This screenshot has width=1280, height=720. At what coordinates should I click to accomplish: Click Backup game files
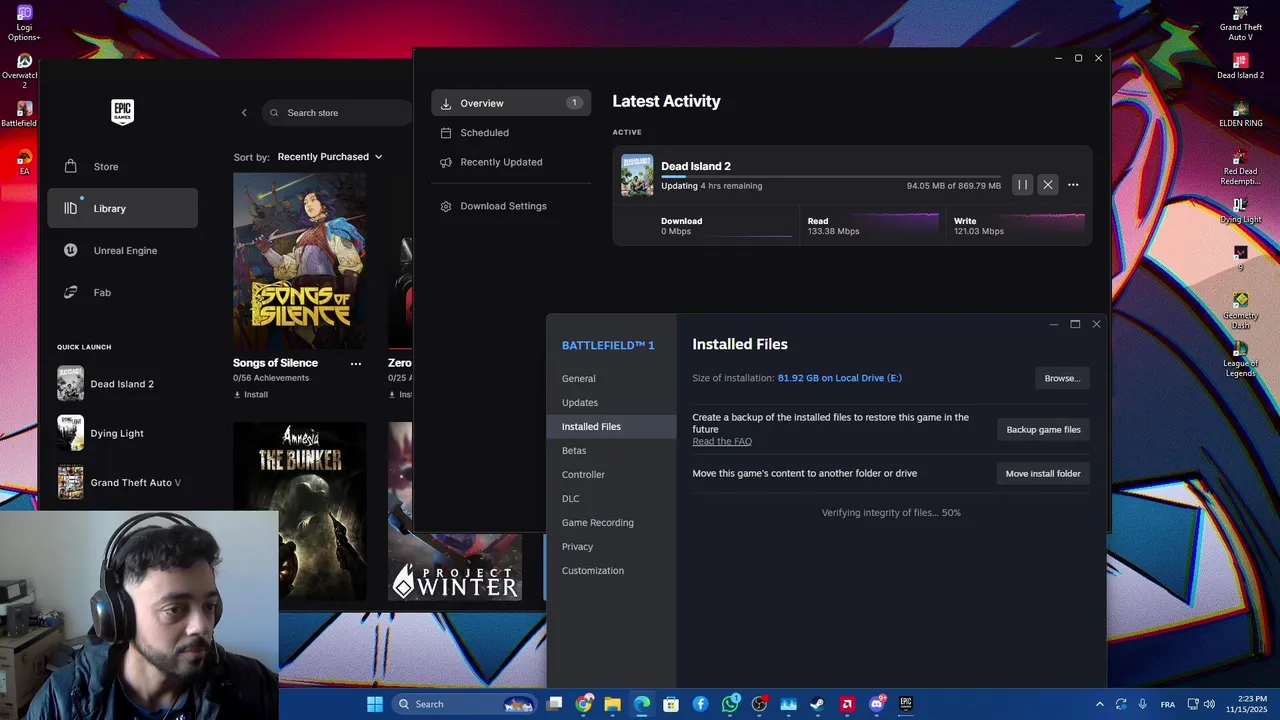1043,429
